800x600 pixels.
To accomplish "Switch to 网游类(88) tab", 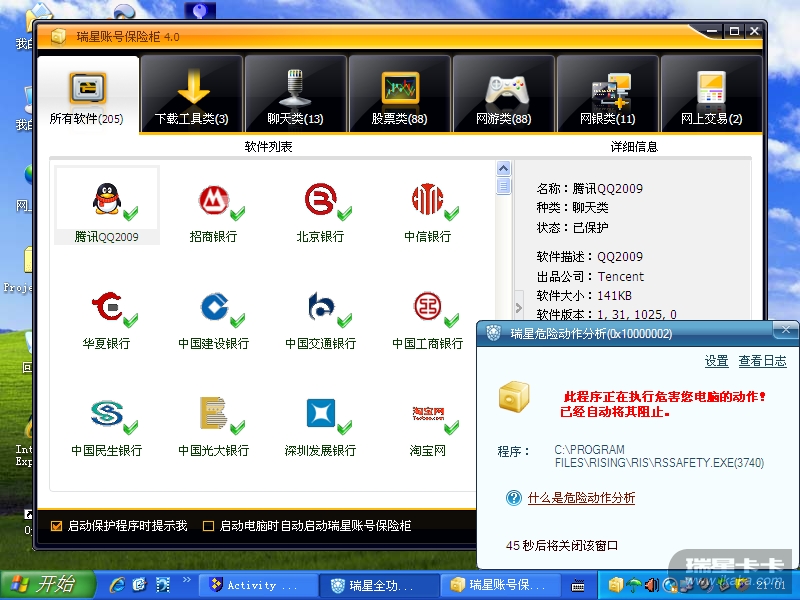I will click(504, 94).
